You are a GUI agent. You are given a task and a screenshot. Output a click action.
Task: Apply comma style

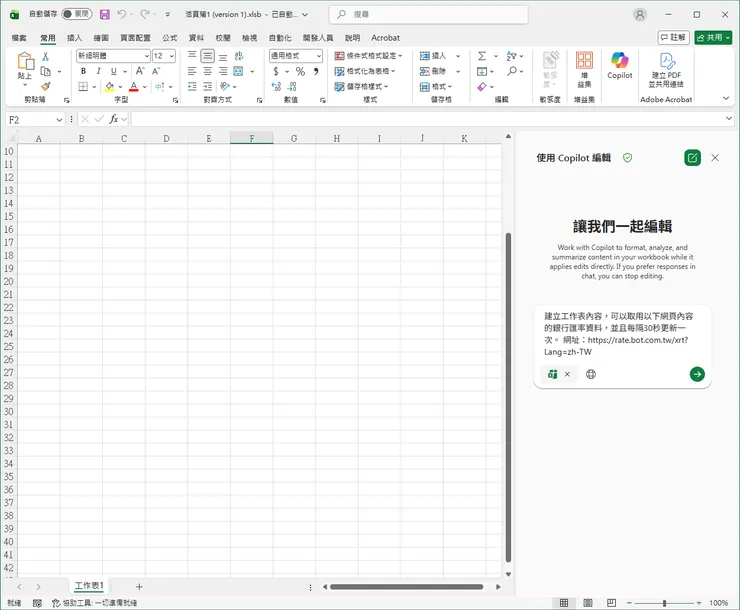click(x=316, y=72)
